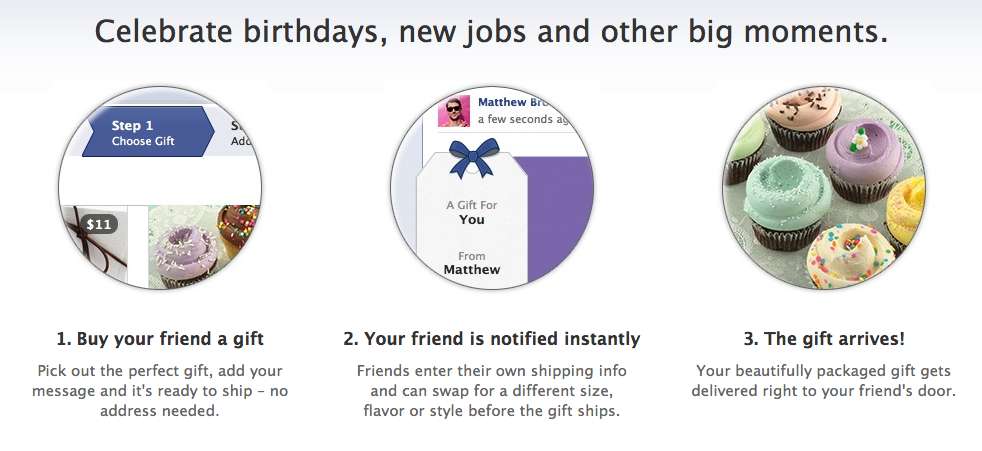
Task: Click the sprinkle-covered white cupcake
Action: 850,256
